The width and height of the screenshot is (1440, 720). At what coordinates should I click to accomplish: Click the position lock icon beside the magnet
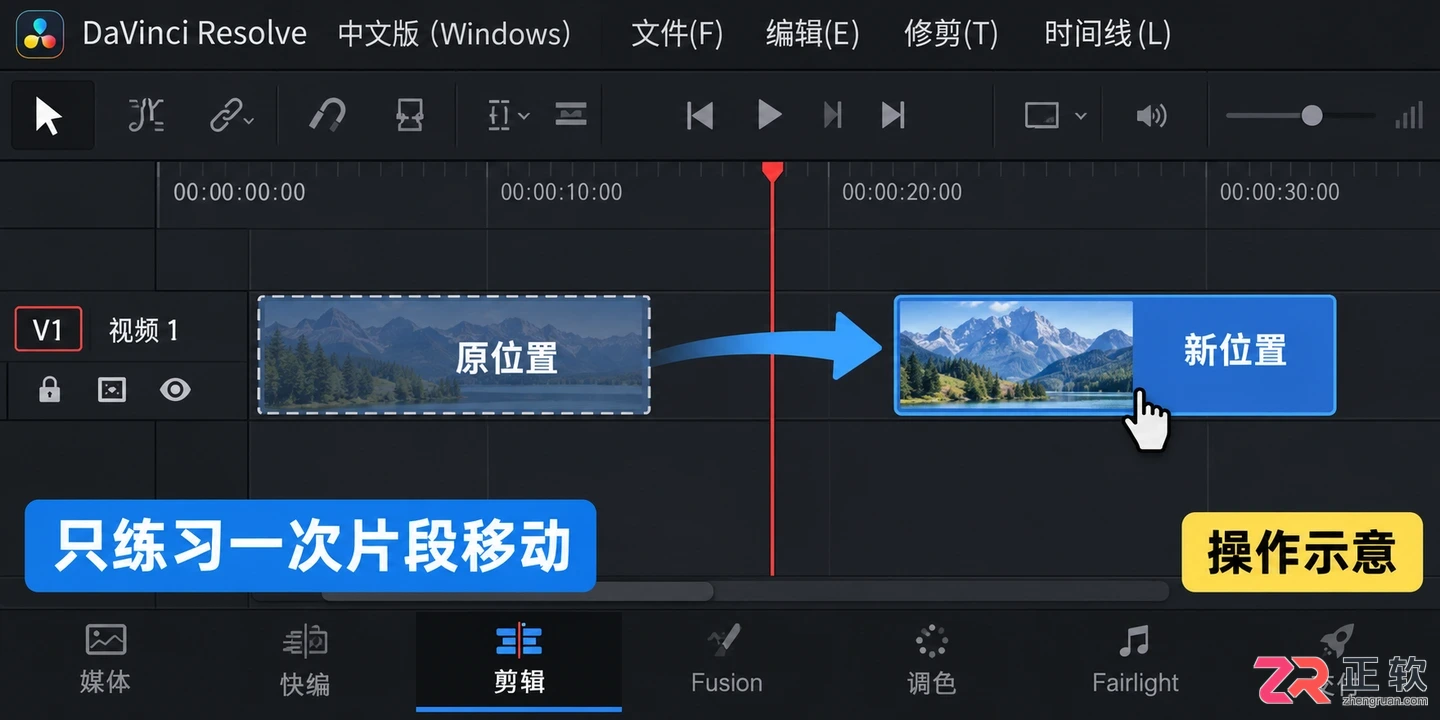[411, 115]
